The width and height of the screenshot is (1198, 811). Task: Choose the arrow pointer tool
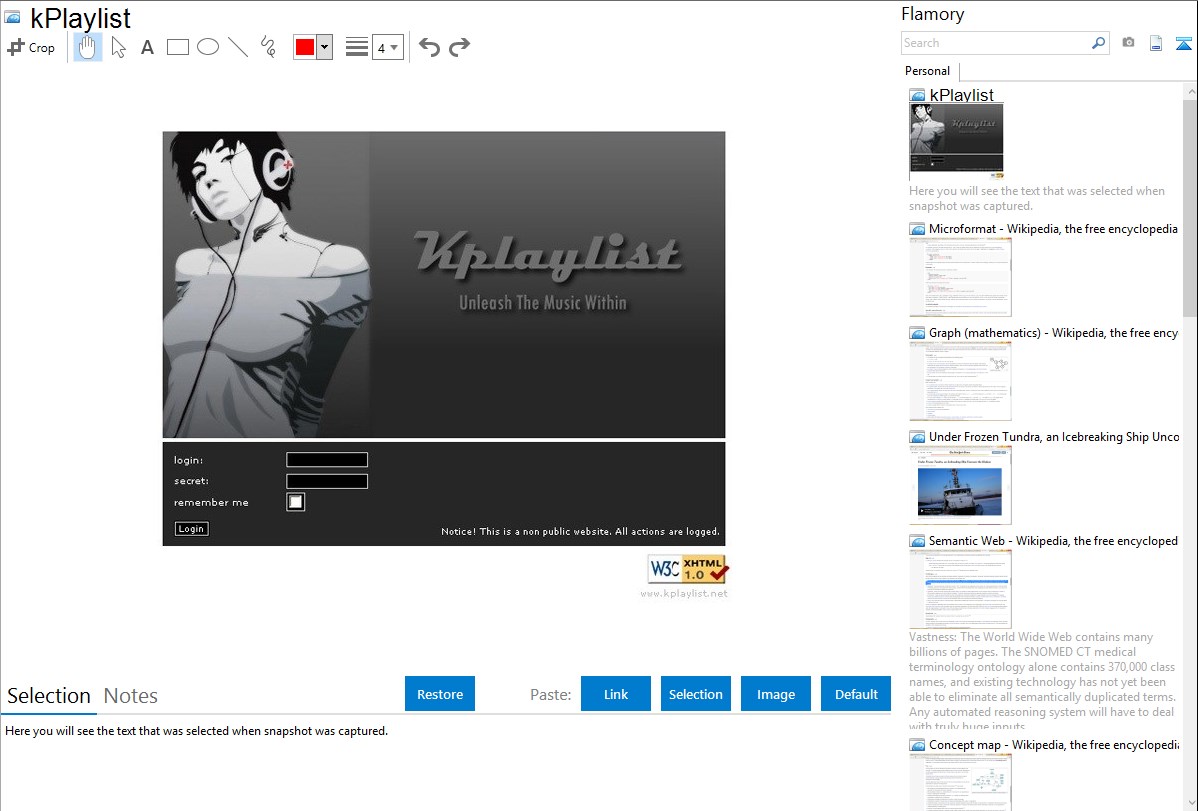coord(118,47)
